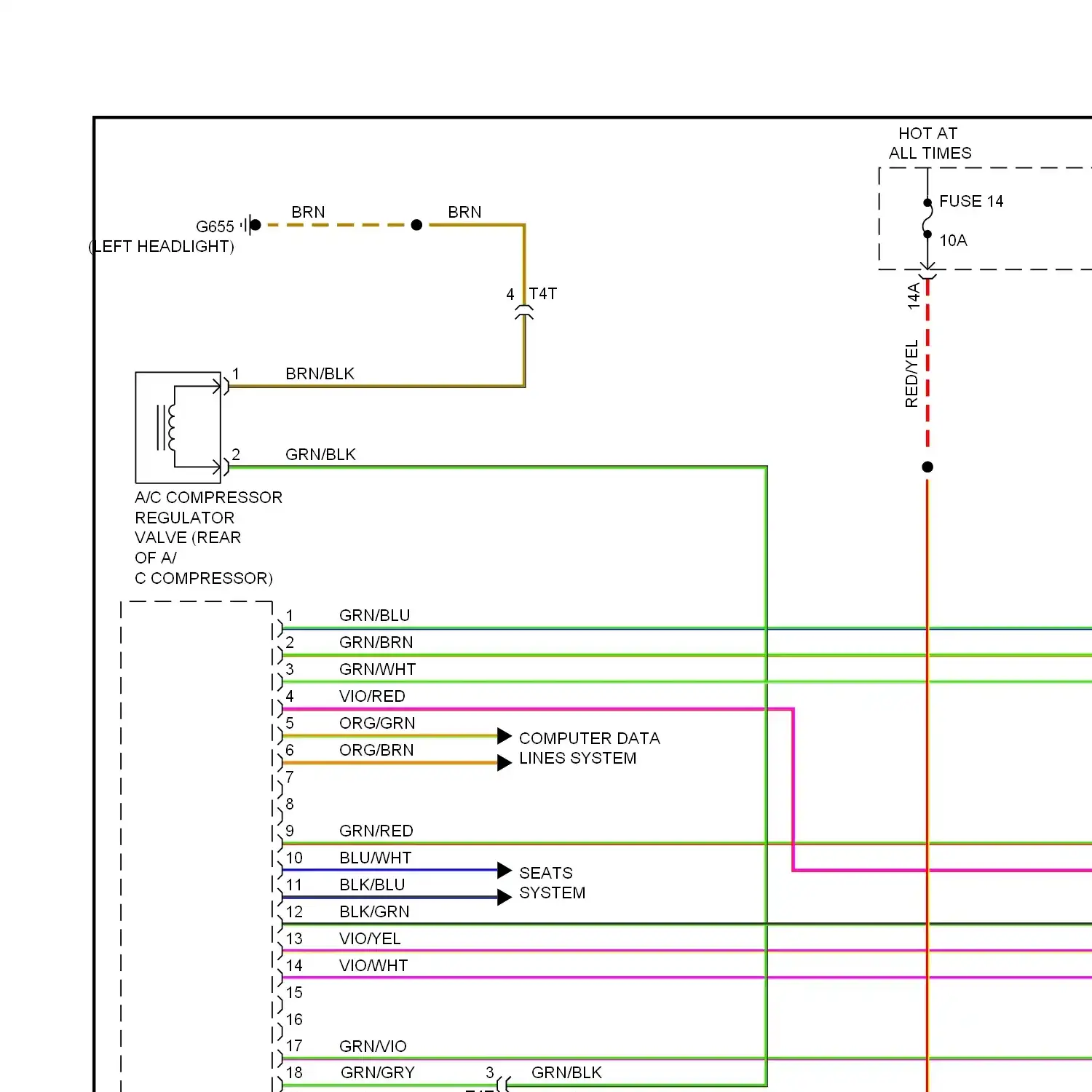The image size is (1092, 1092).
Task: Click the 10A fuse rating text
Action: tap(953, 240)
